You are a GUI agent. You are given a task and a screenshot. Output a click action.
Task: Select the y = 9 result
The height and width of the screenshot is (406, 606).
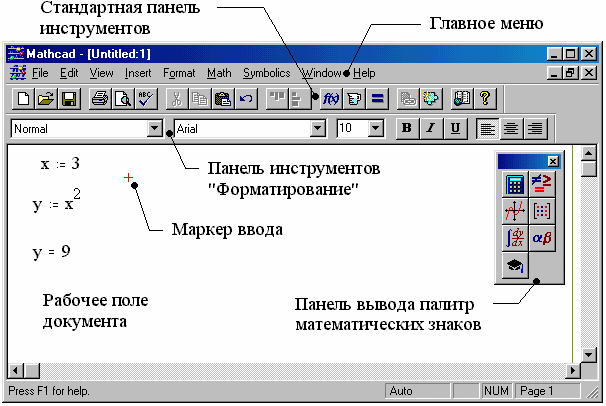click(x=51, y=252)
